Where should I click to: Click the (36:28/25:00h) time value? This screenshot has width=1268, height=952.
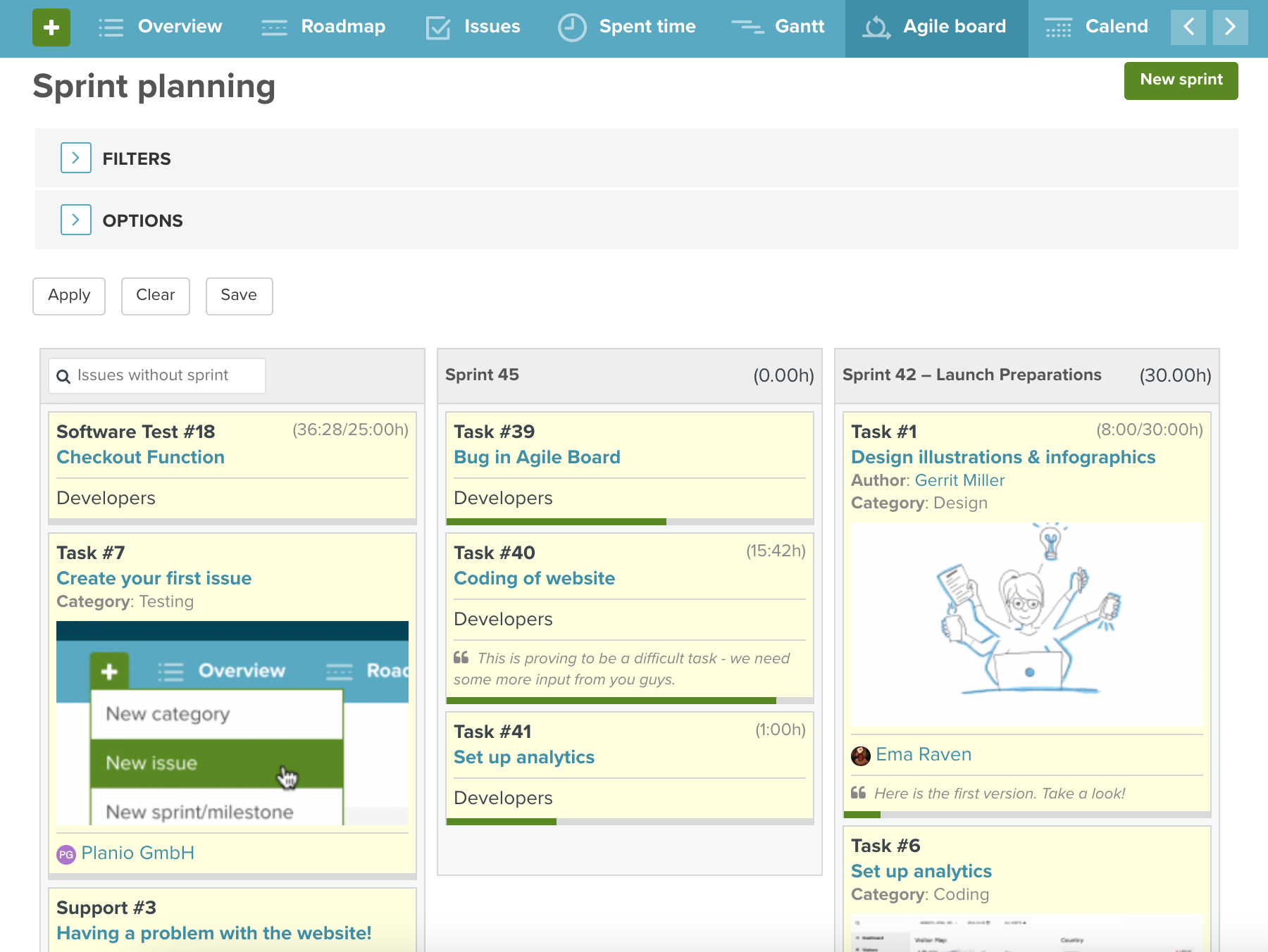tap(350, 430)
